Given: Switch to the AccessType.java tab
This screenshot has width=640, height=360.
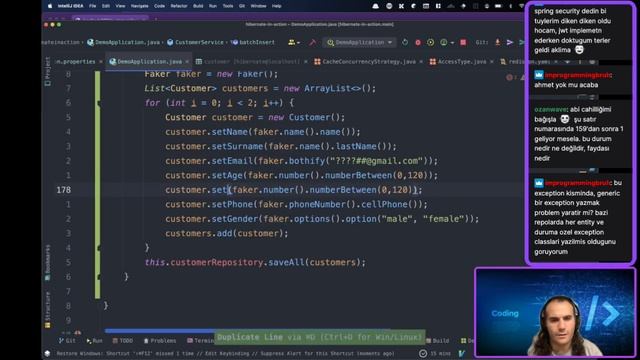Looking at the screenshot, I should click(462, 62).
